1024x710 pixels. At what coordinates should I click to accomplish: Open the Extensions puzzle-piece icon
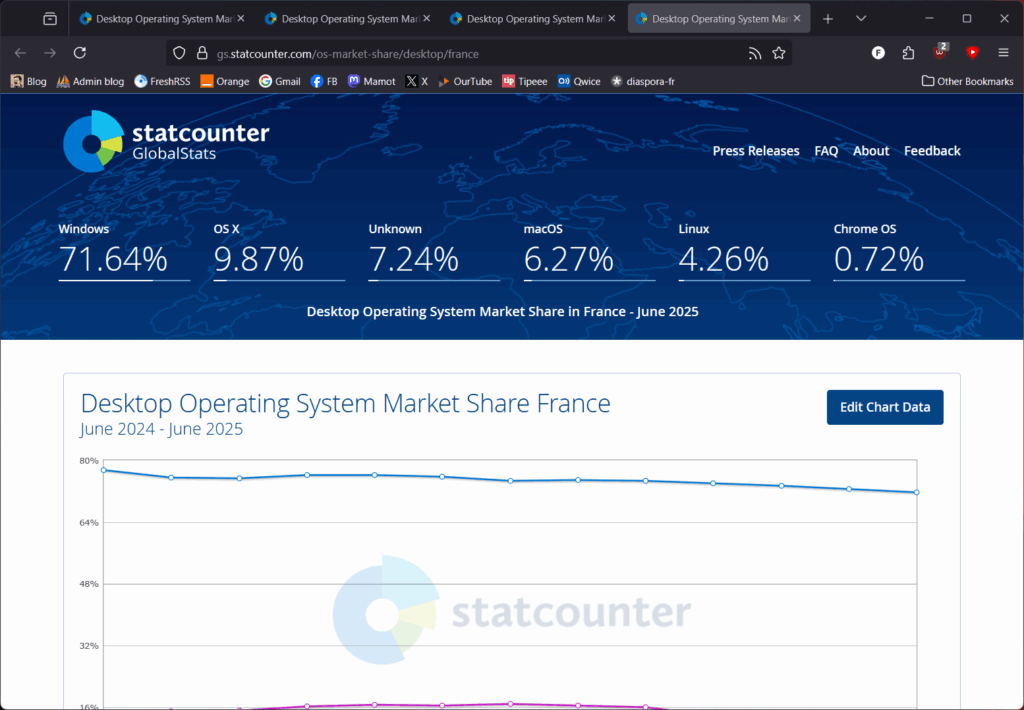[908, 53]
